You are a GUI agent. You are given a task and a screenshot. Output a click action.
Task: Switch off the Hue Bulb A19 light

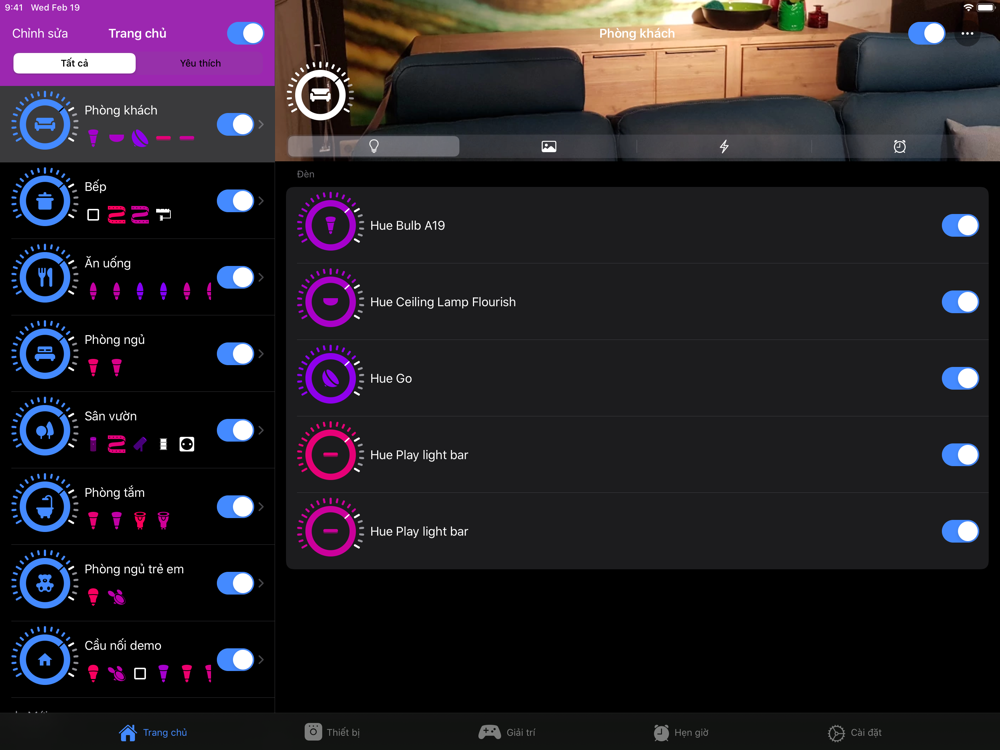(x=960, y=225)
